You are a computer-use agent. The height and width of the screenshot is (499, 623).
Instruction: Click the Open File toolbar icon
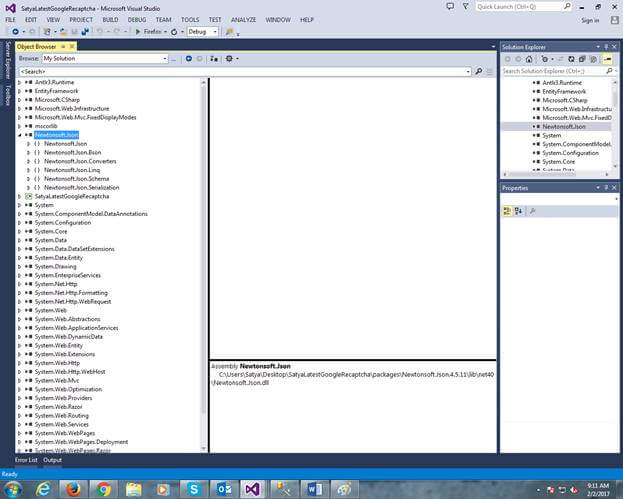[63, 31]
